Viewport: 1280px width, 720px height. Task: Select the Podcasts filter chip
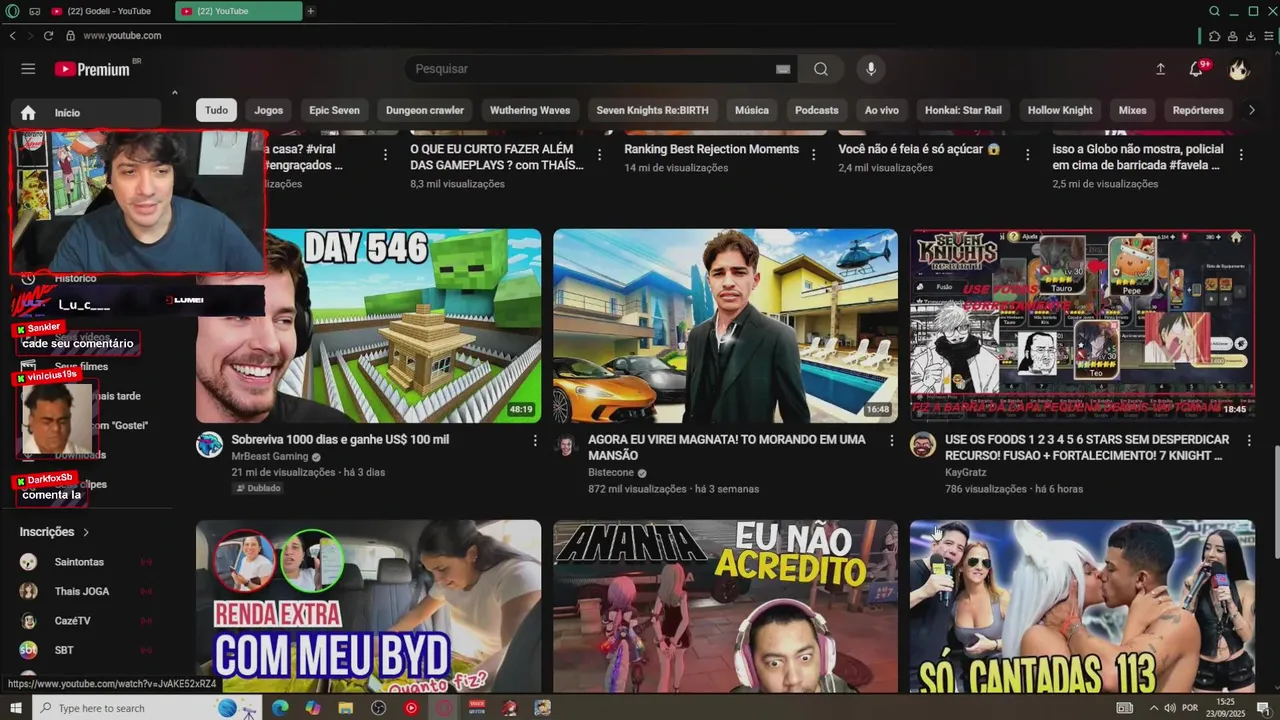[817, 110]
